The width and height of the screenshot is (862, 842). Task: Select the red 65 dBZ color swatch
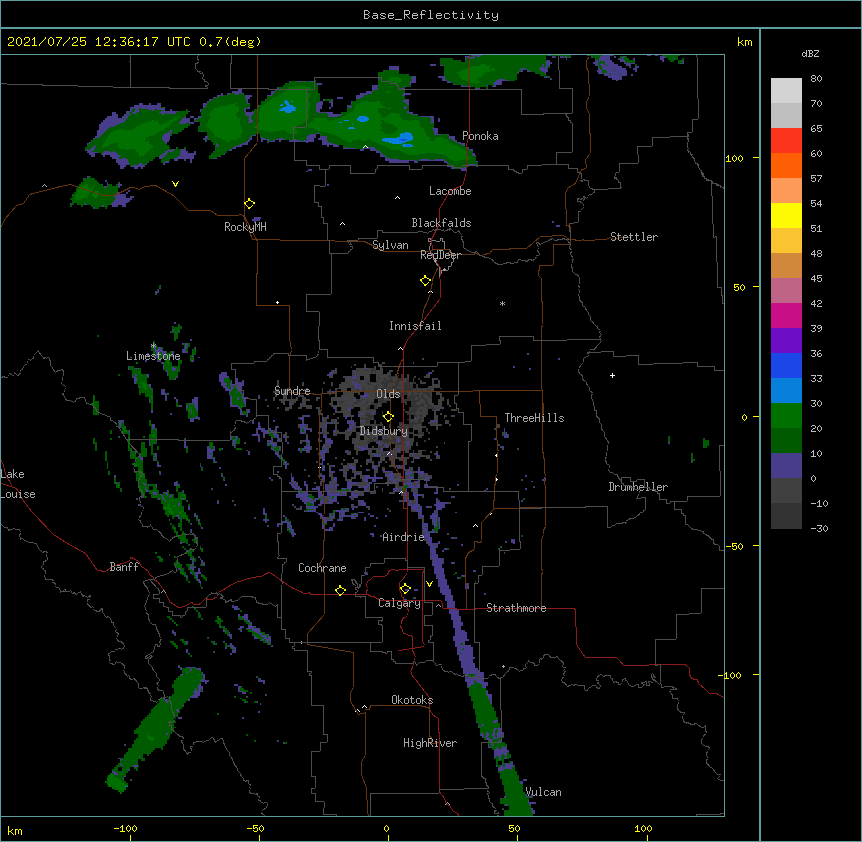(786, 140)
